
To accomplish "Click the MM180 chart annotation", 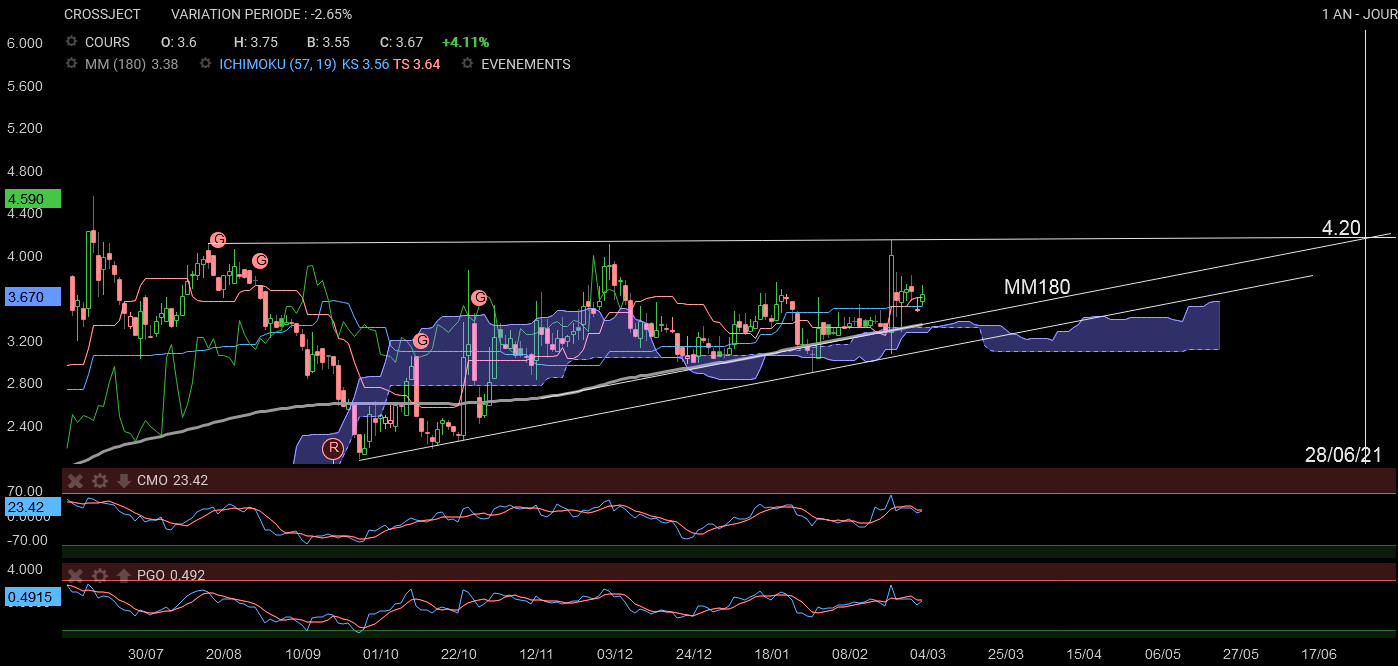I will (1037, 287).
